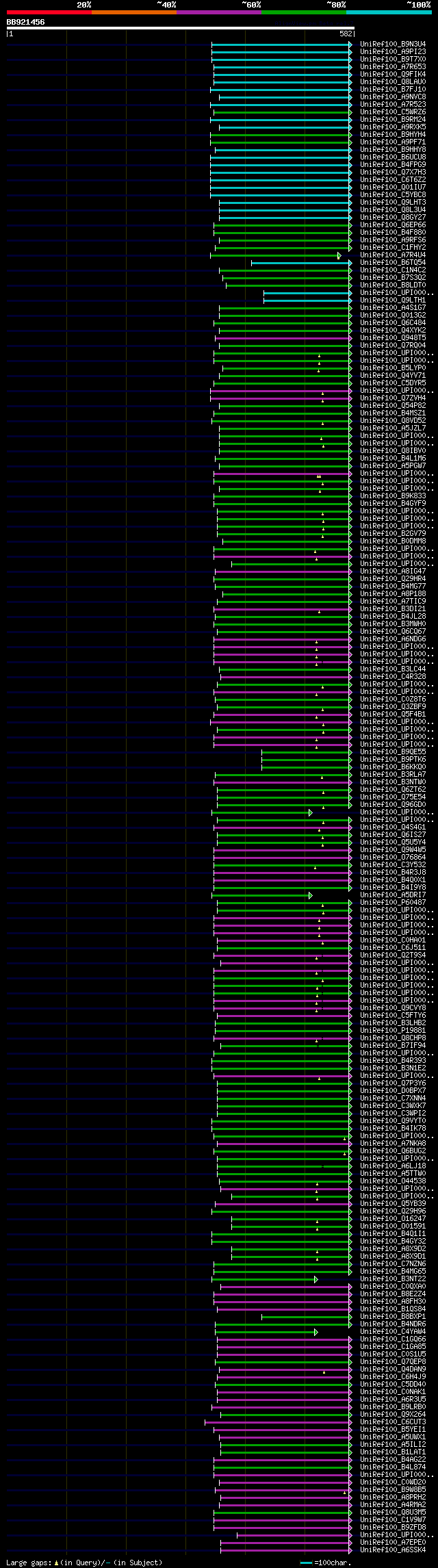Select the UniRef100_C4YAW4 label
This screenshot has height=1568, width=438.
pyautogui.click(x=393, y=1332)
